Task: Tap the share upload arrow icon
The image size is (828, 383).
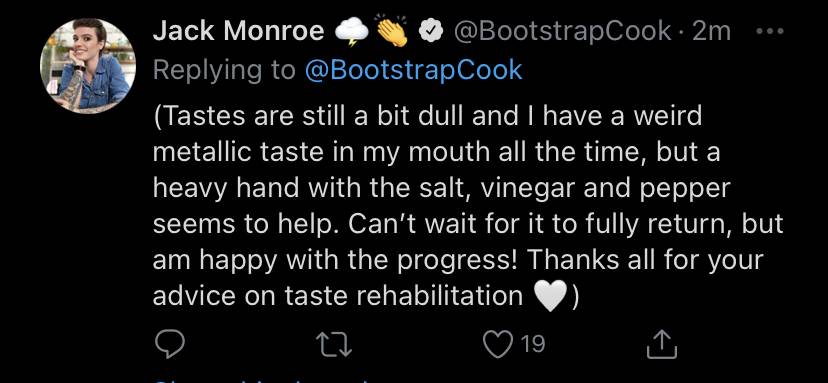Action: click(662, 344)
